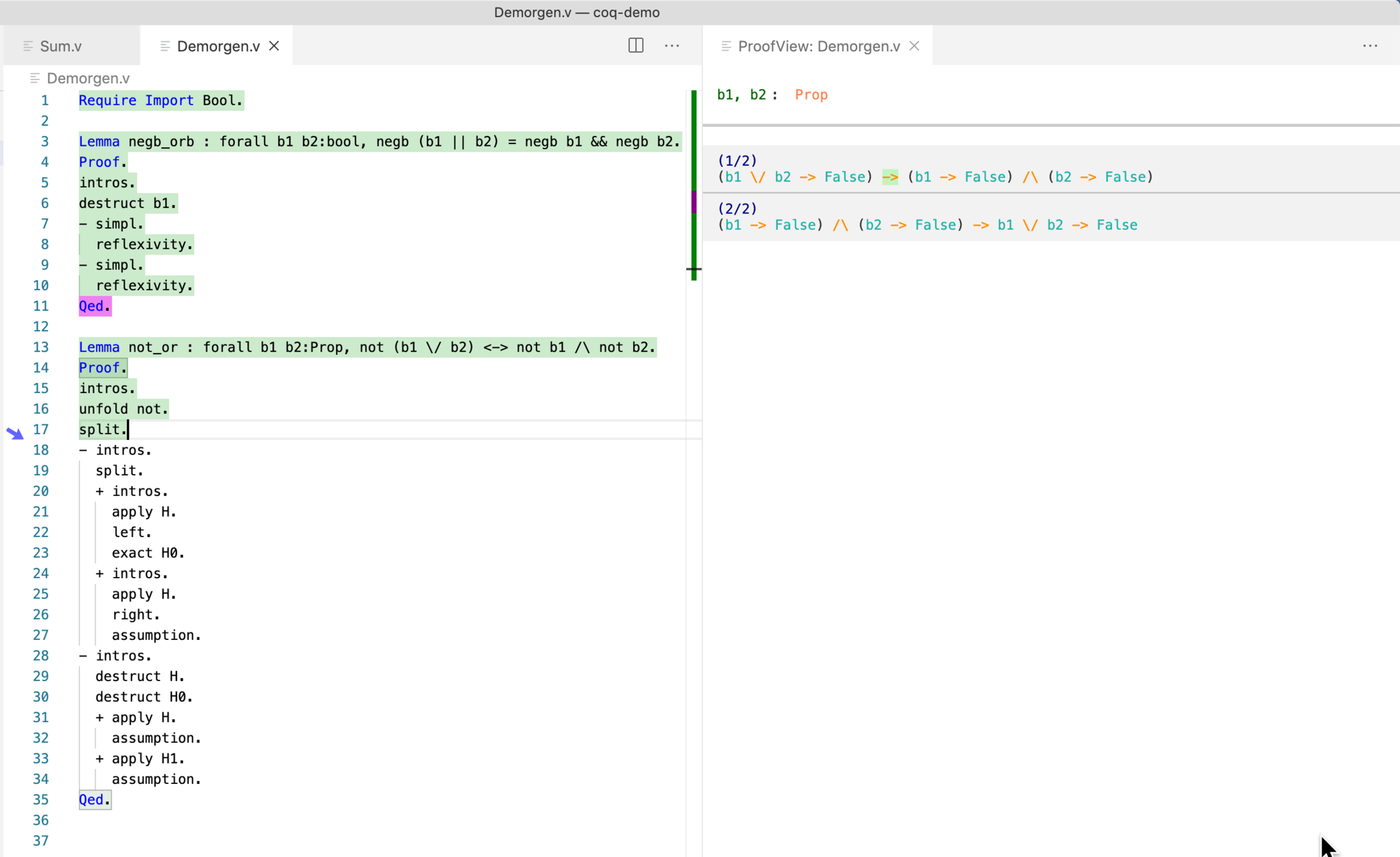Click the split editor icon
Viewport: 1400px width, 857px height.
pyautogui.click(x=636, y=46)
